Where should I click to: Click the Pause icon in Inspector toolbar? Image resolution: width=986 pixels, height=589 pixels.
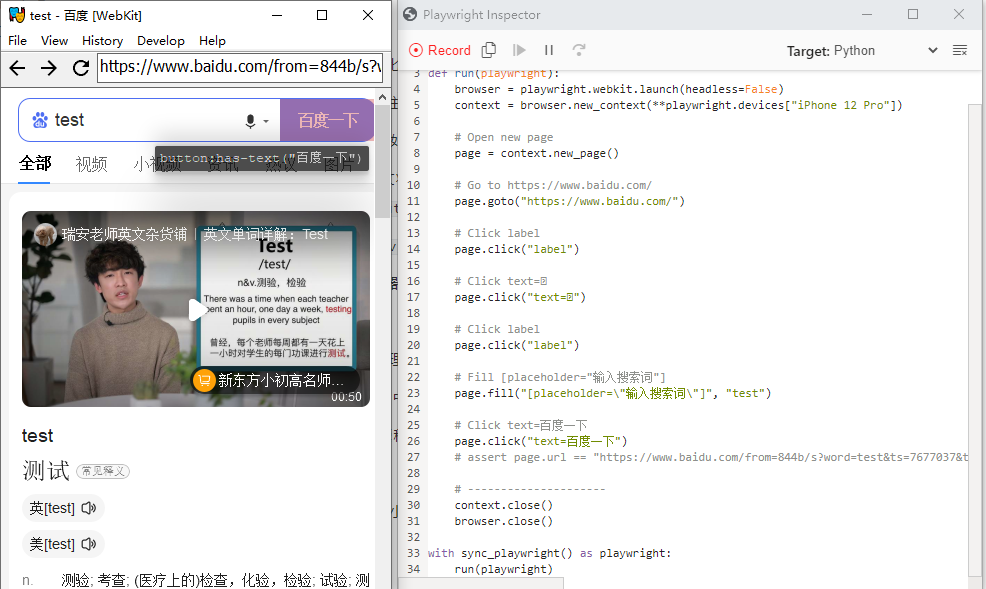click(549, 50)
